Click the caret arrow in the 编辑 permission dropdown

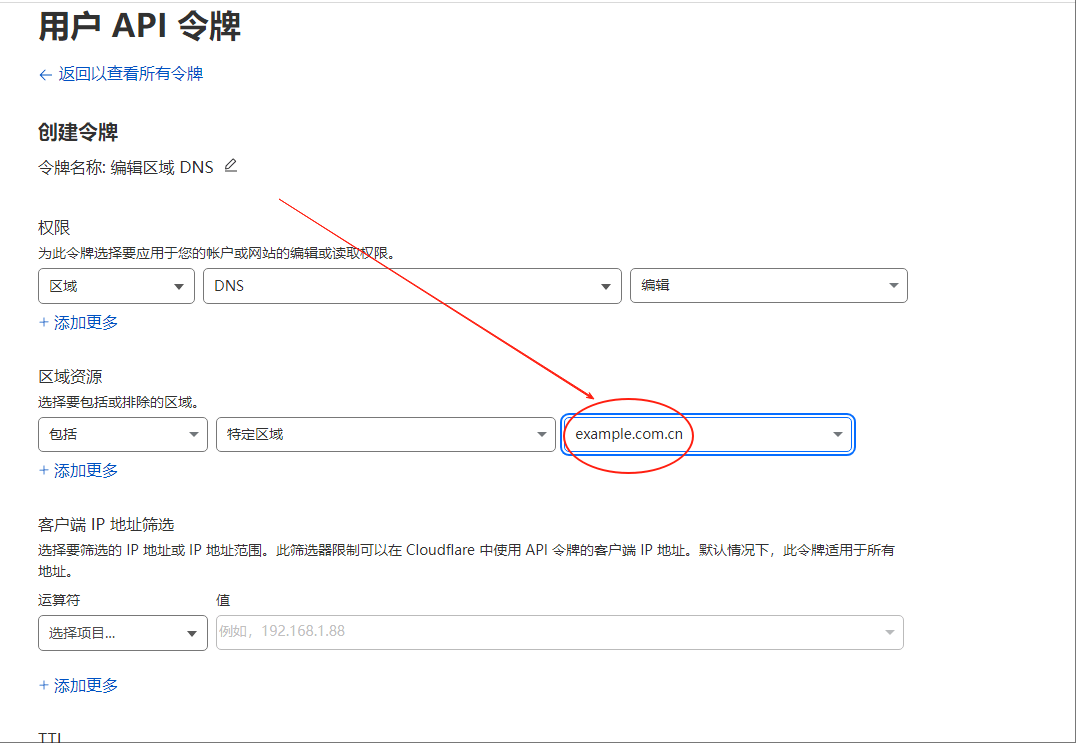[x=893, y=286]
